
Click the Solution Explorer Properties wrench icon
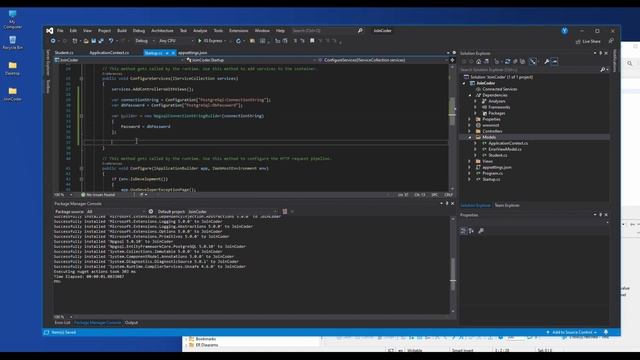tap(546, 61)
